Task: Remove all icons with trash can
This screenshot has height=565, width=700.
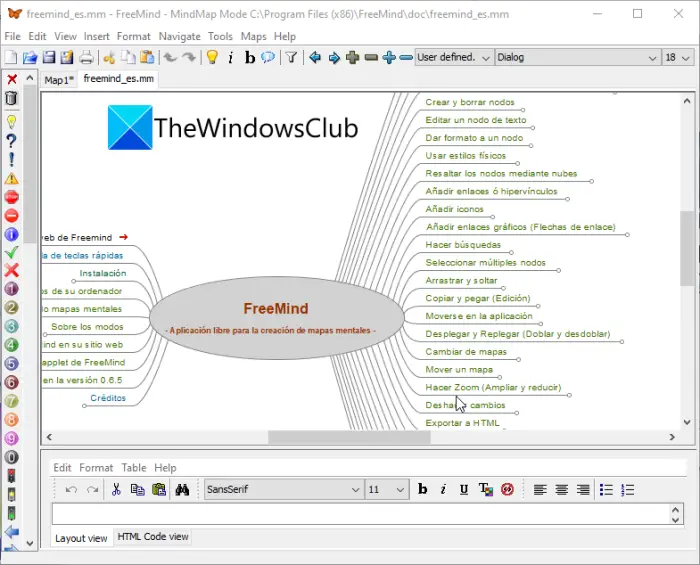Action: tap(12, 98)
